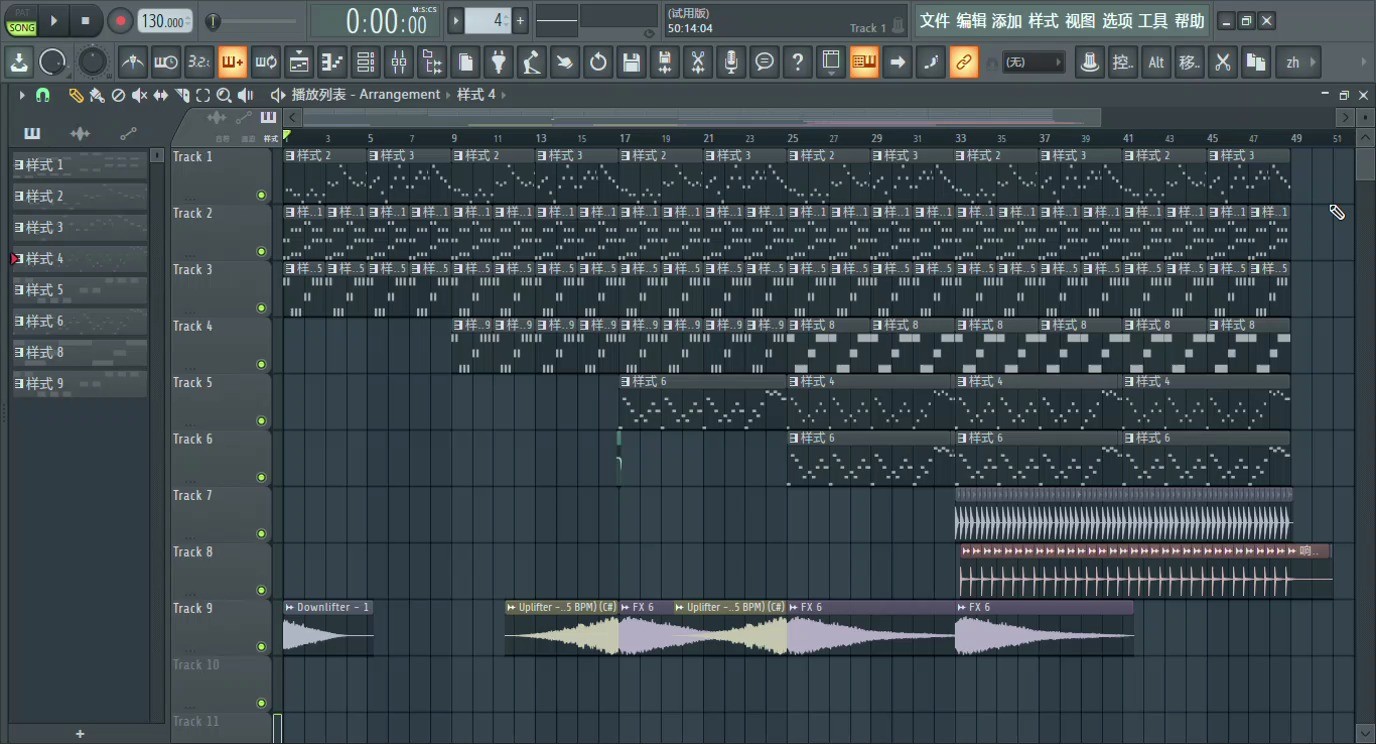Viewport: 1376px width, 744px height.
Task: Open the audio editor scissors-wave icon
Action: 698,62
